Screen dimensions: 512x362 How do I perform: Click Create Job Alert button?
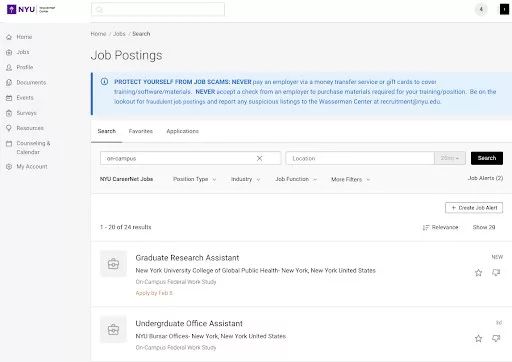tap(474, 208)
